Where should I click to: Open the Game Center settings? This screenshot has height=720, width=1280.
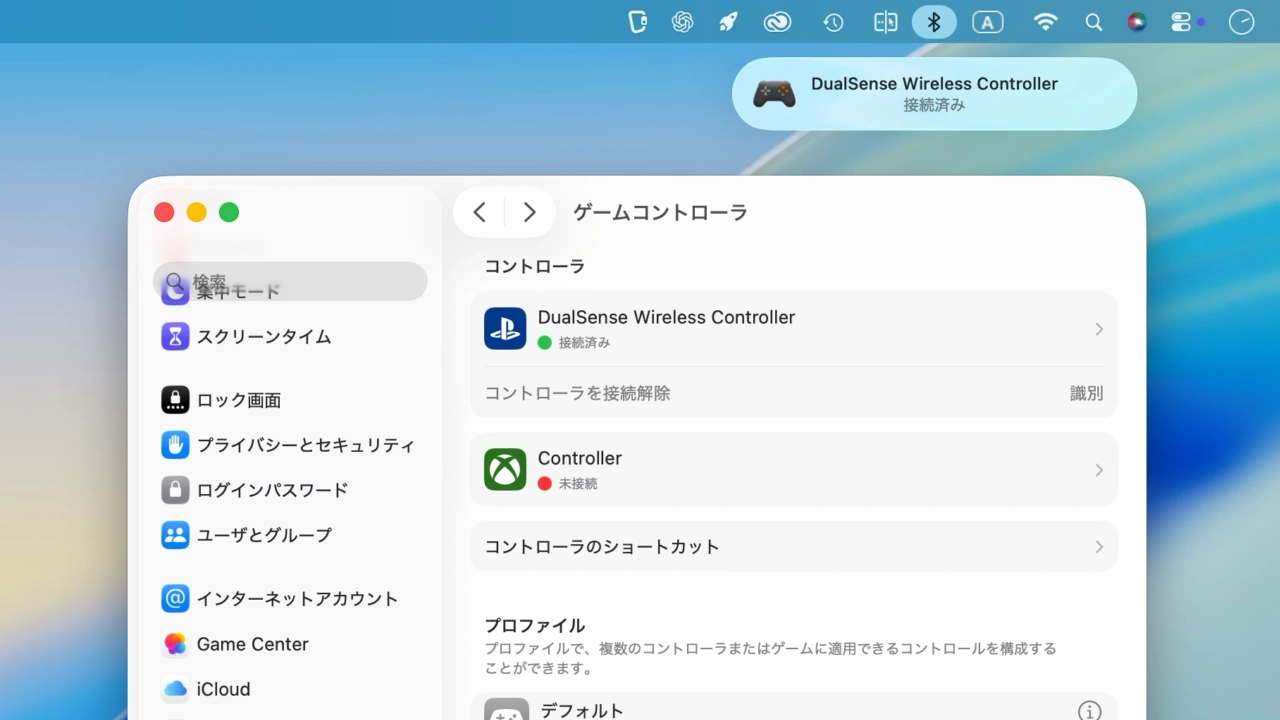(252, 644)
